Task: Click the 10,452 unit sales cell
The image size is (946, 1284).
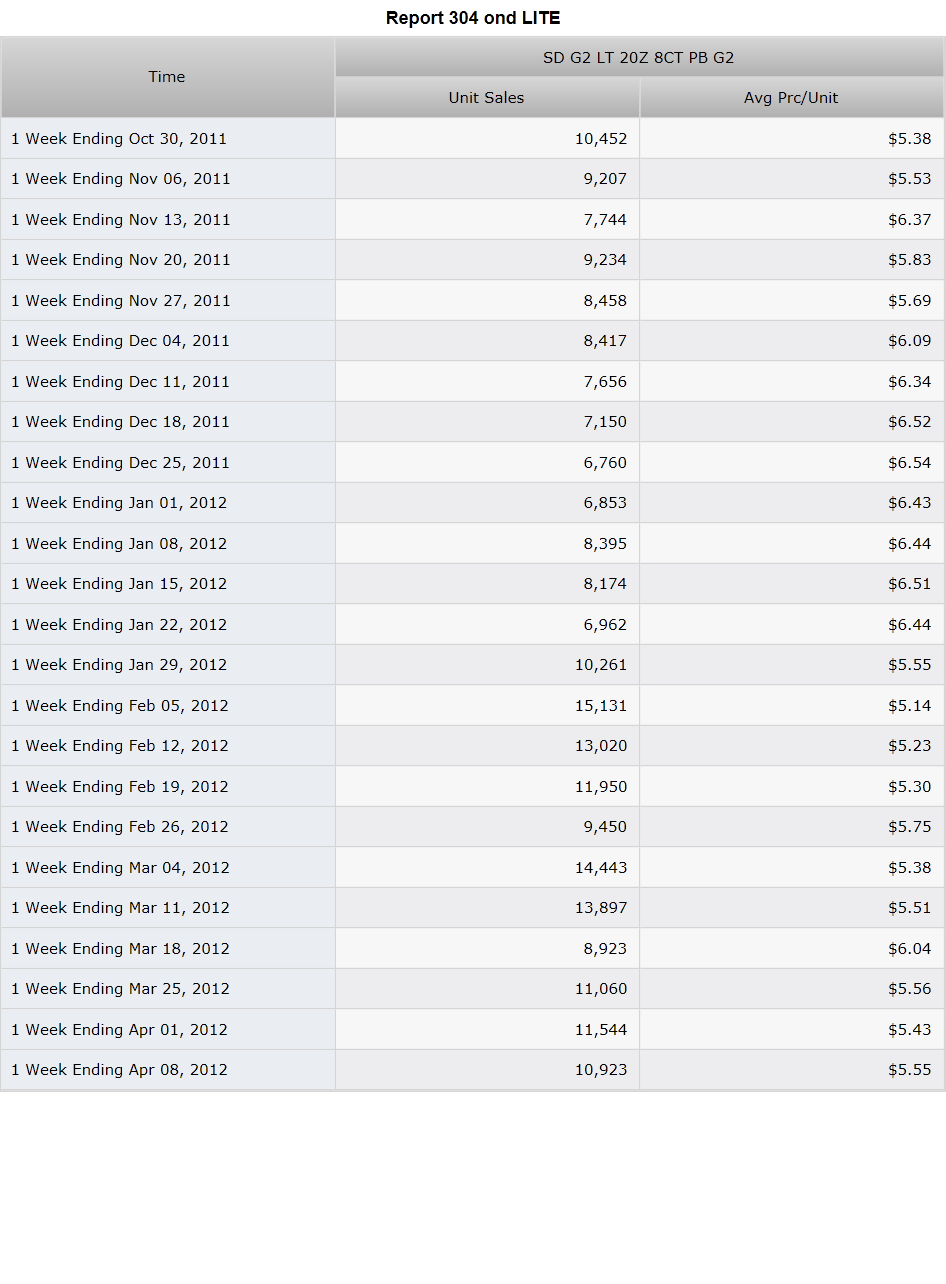Action: pos(487,138)
